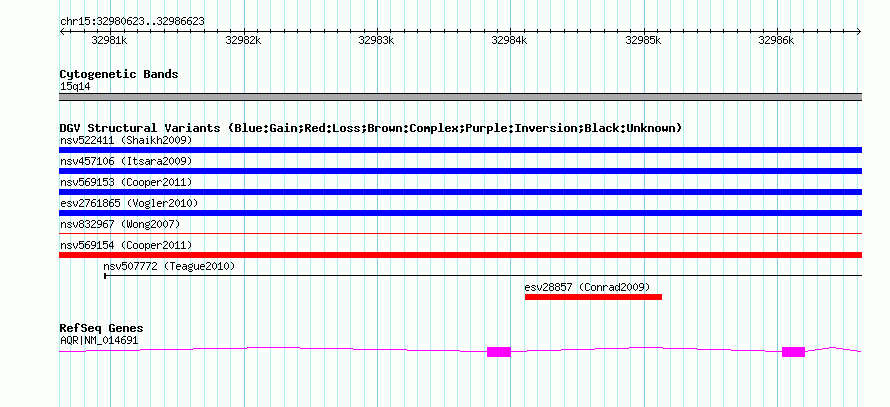
Task: Click the right arrowhead of the ruler
Action: pos(859,32)
